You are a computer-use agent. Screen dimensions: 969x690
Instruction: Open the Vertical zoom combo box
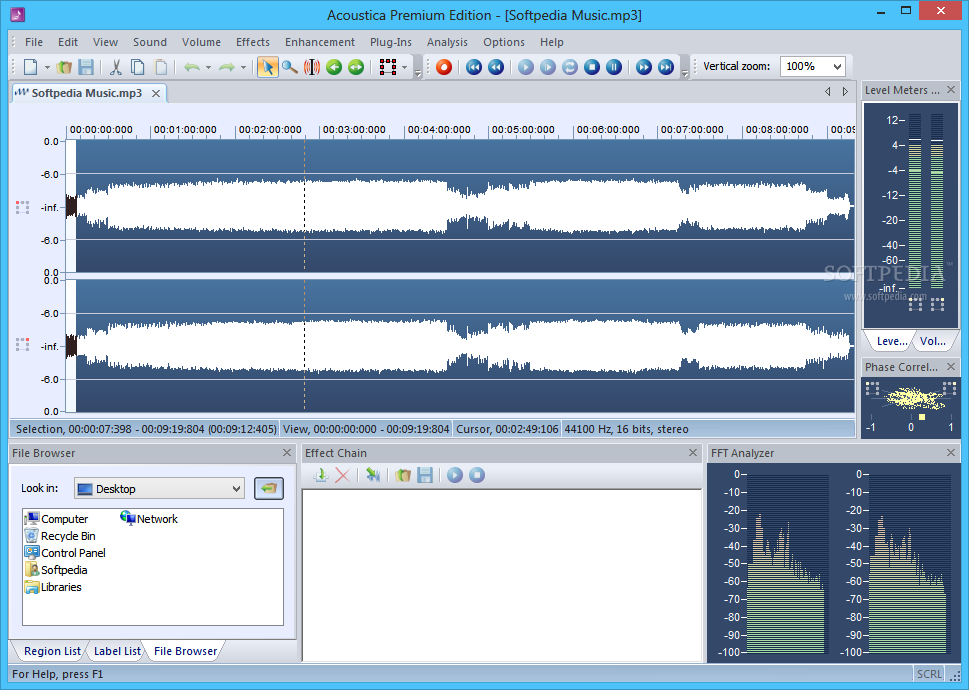(x=812, y=66)
